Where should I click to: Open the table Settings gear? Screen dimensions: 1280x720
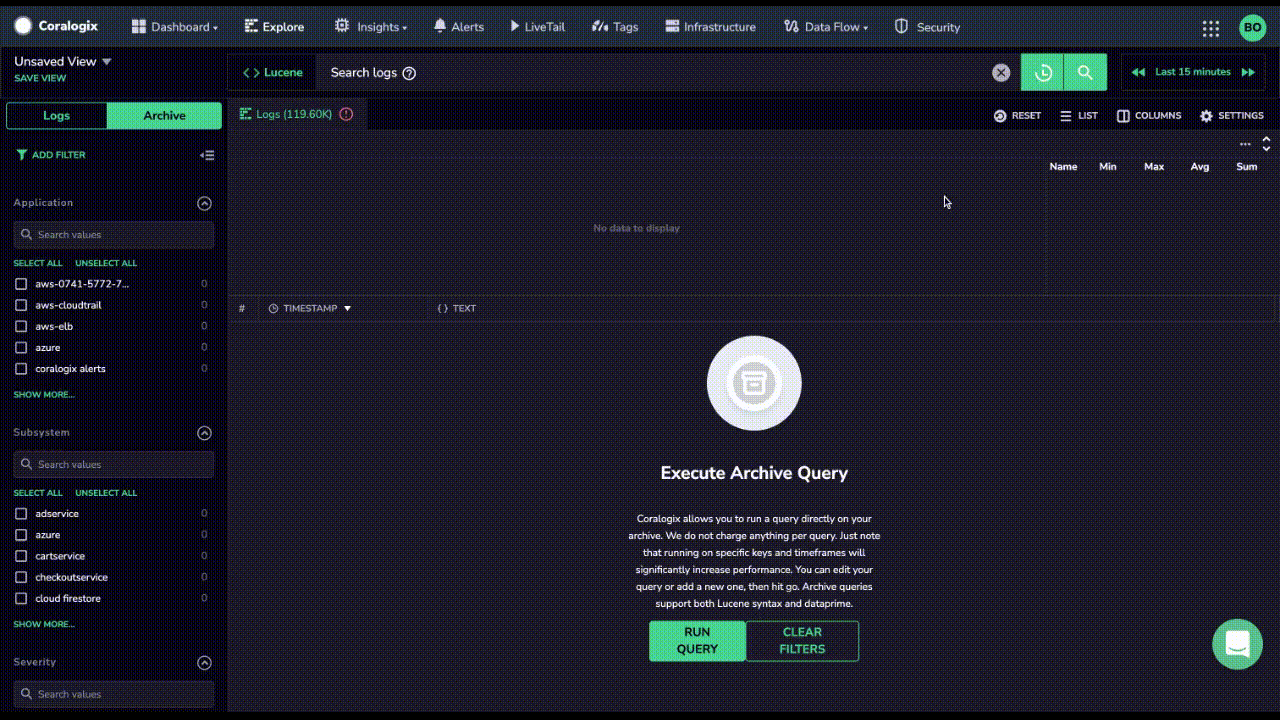[1232, 116]
